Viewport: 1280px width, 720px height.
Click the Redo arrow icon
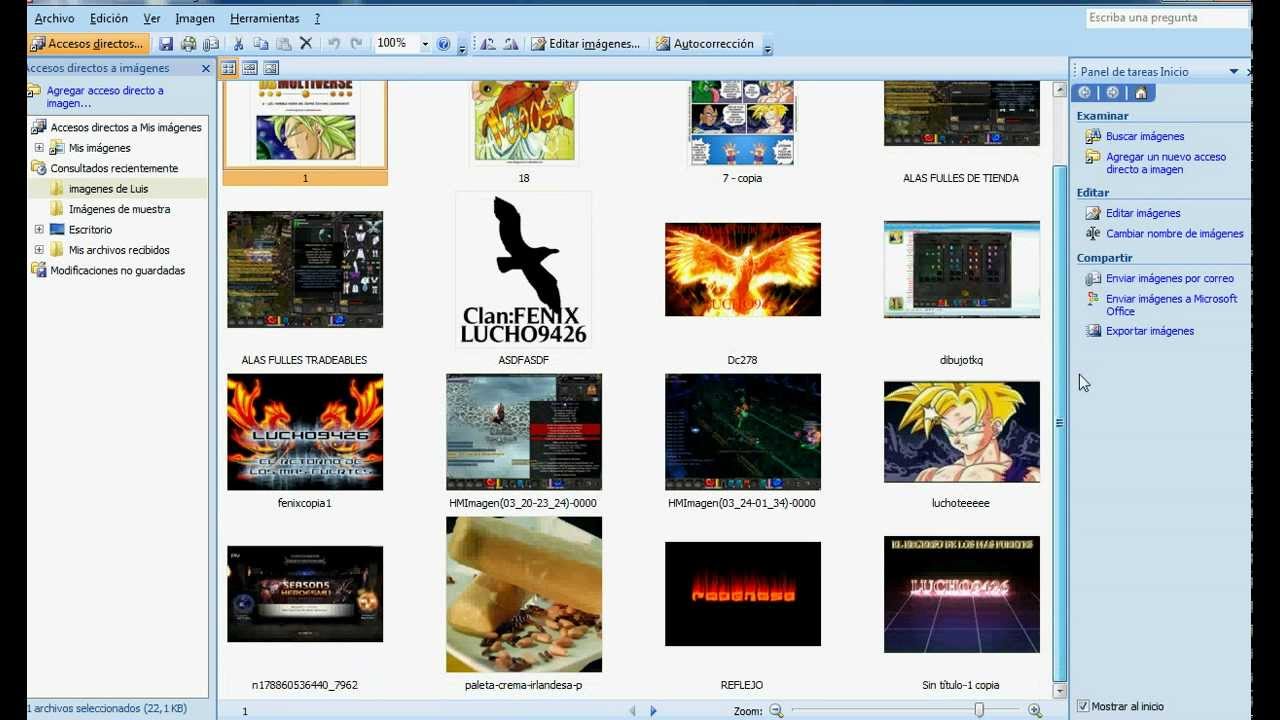coord(356,44)
